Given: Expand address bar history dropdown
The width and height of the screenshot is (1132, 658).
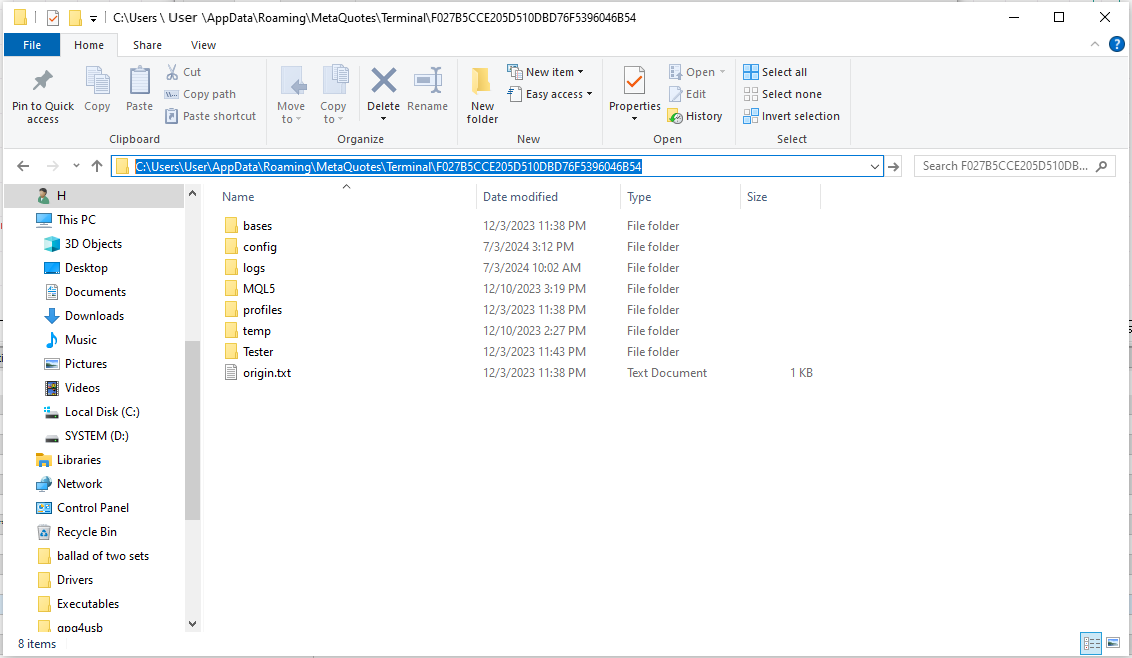Looking at the screenshot, I should click(x=875, y=167).
